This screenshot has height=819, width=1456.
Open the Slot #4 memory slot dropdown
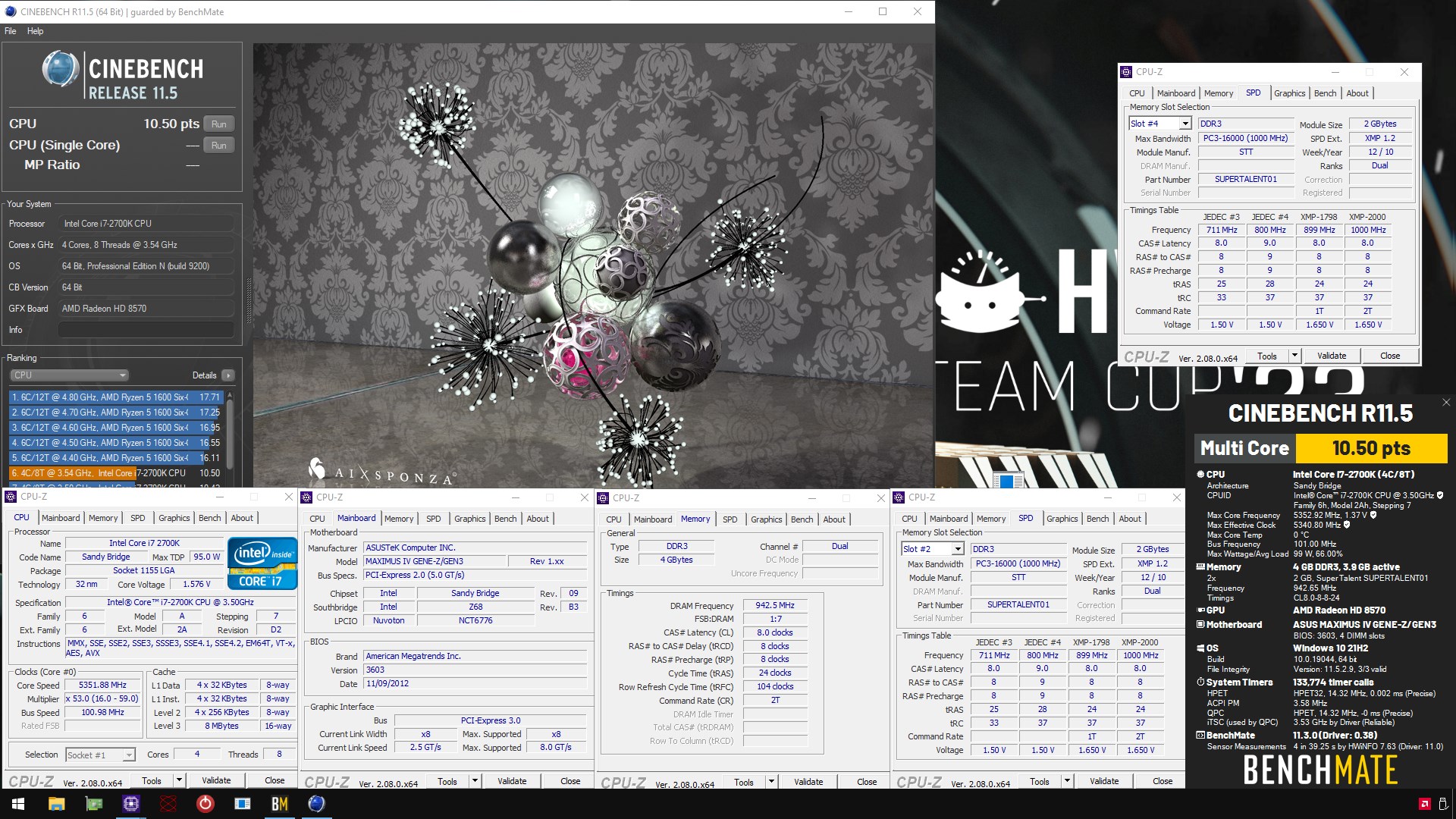[1185, 124]
